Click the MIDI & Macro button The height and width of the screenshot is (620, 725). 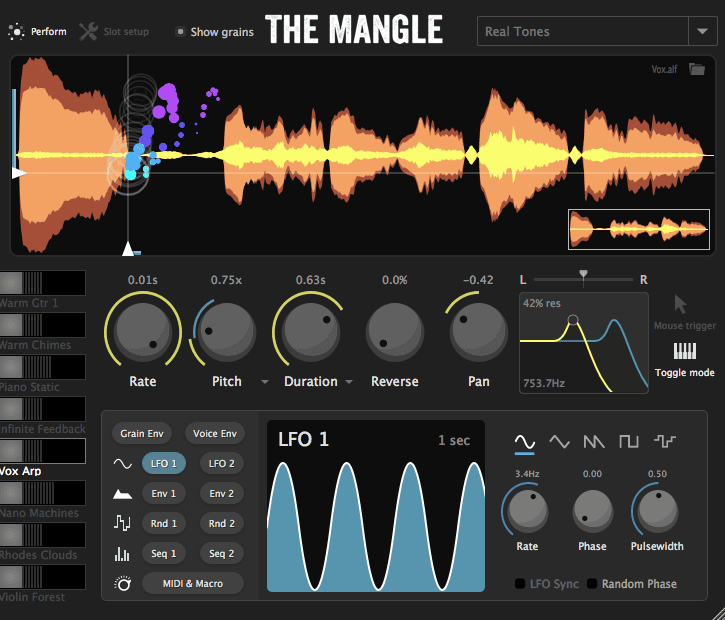(x=193, y=583)
